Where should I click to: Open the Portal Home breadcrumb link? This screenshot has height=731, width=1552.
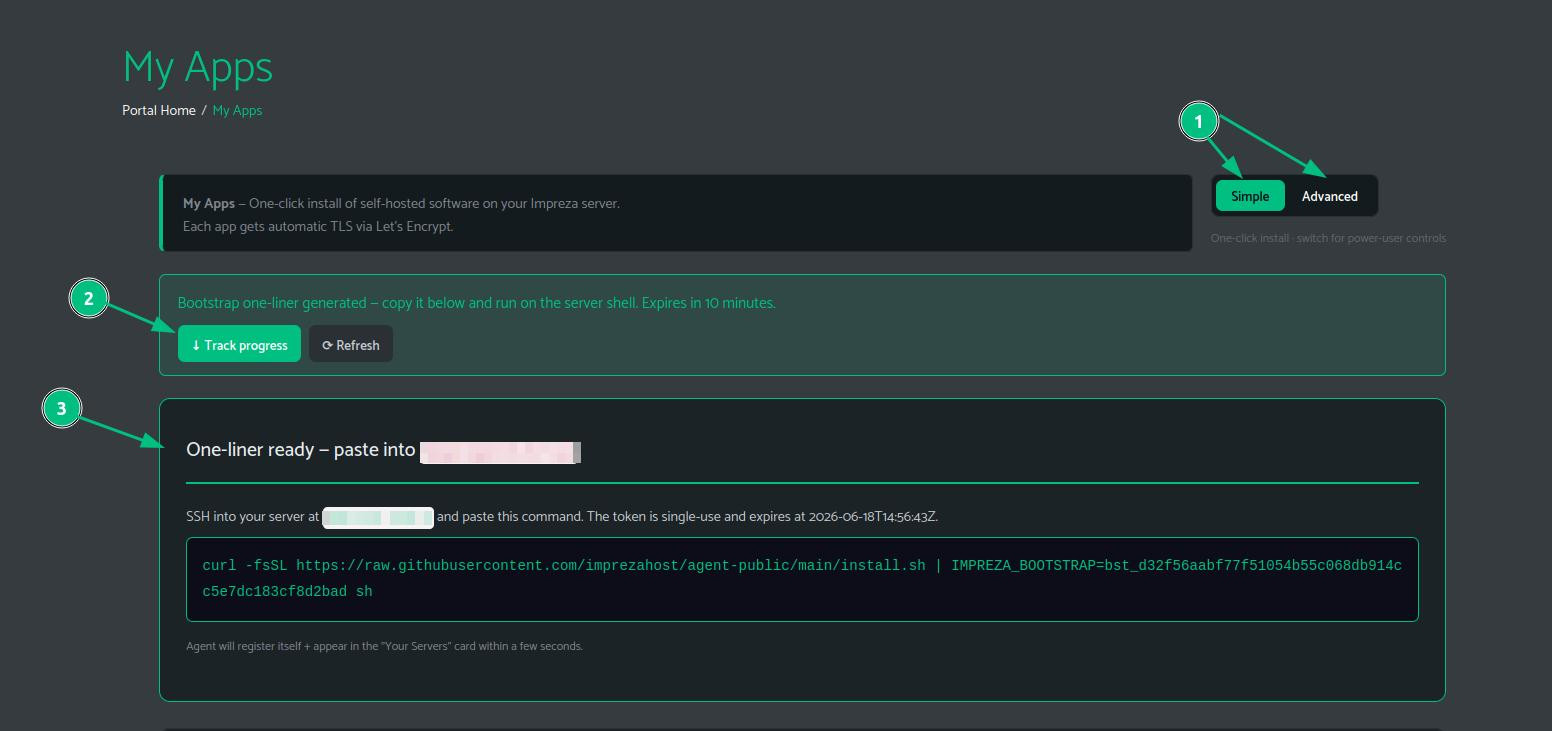pos(159,110)
